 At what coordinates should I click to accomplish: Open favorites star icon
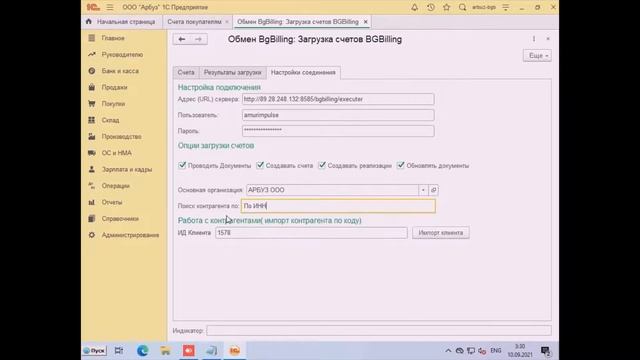(x=447, y=7)
